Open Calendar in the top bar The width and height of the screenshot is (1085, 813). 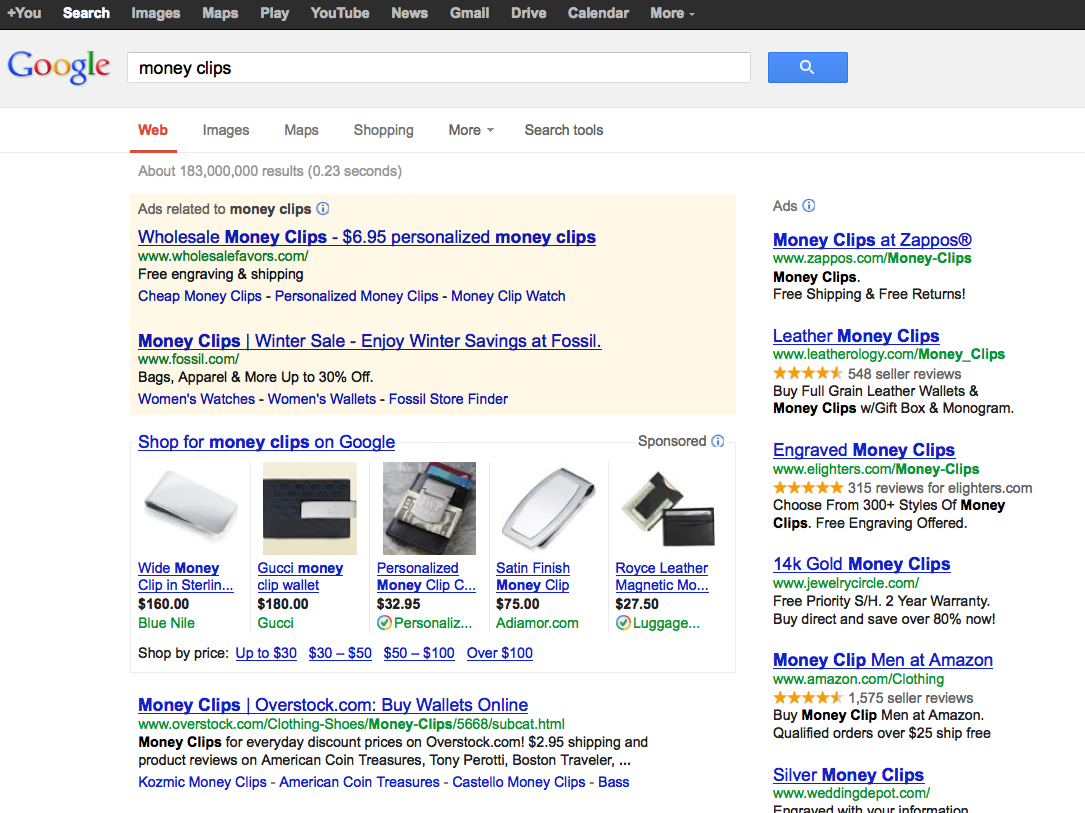[599, 13]
